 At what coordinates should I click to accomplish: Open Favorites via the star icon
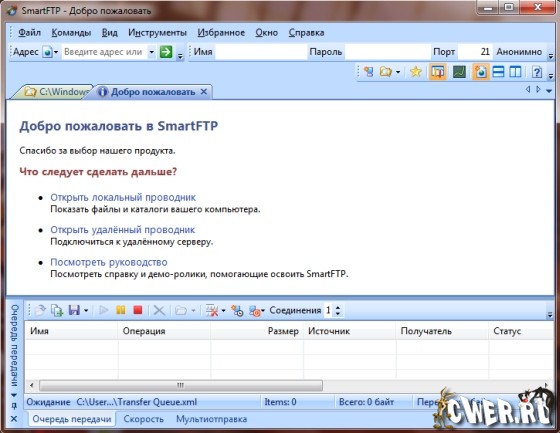415,72
